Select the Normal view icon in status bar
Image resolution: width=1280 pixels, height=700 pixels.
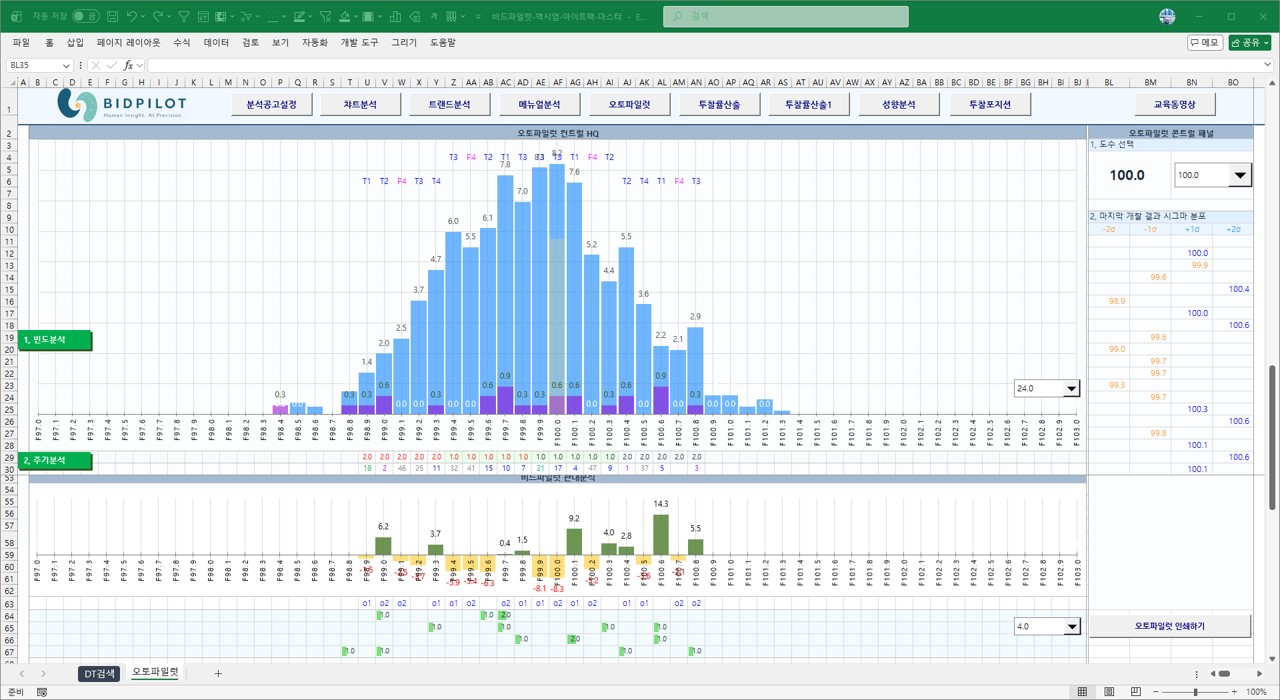[1082, 692]
